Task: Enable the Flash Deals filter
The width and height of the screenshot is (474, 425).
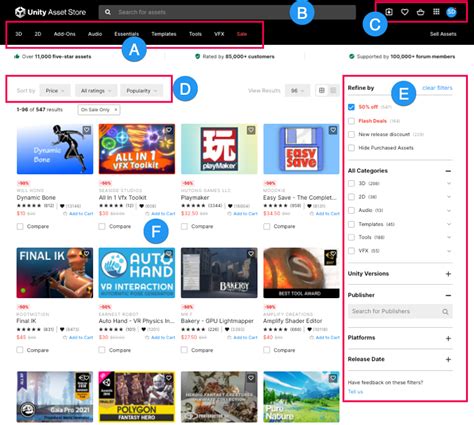Action: point(351,121)
